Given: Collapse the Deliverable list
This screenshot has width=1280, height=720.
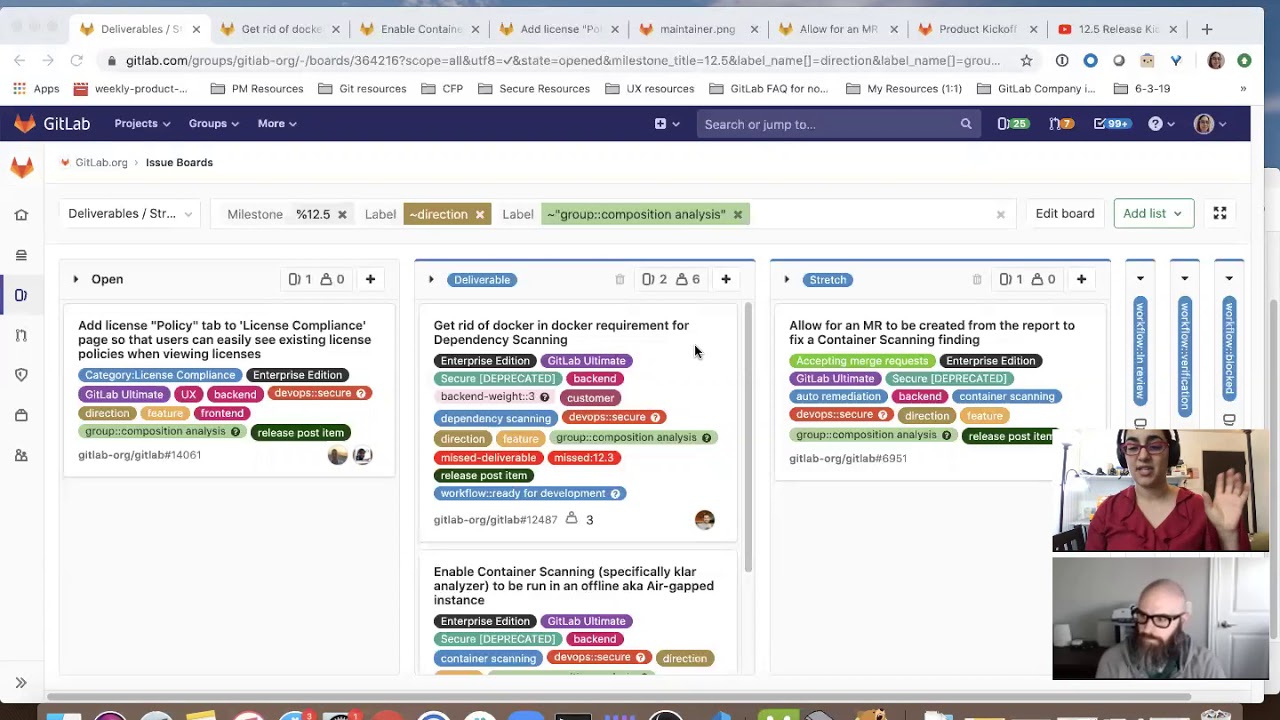Looking at the screenshot, I should 431,279.
